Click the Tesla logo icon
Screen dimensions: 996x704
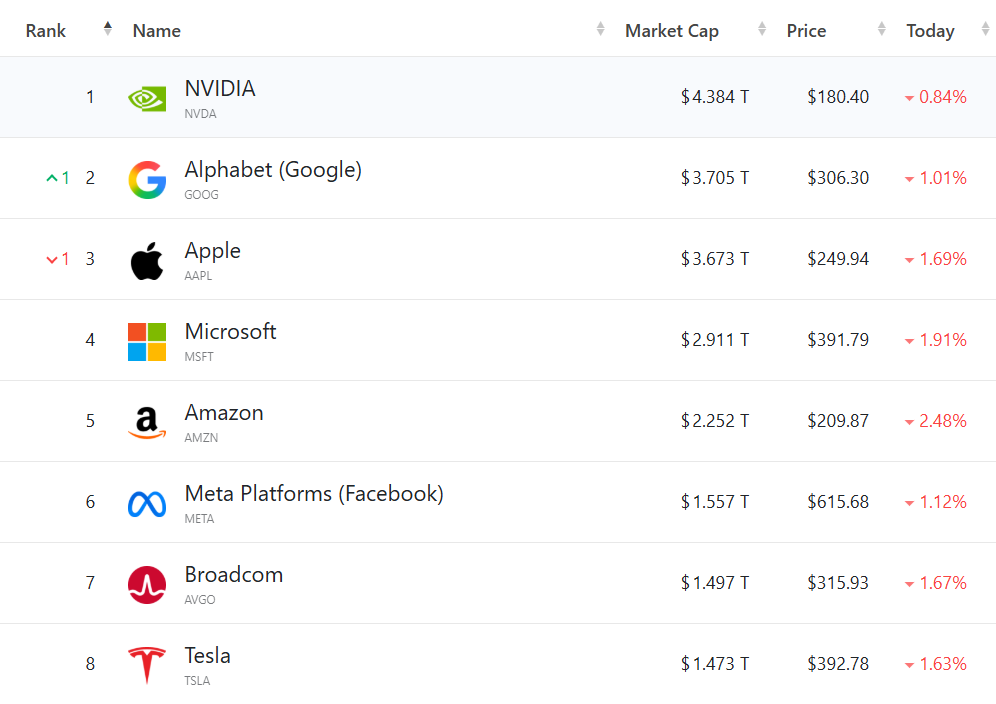click(x=147, y=665)
